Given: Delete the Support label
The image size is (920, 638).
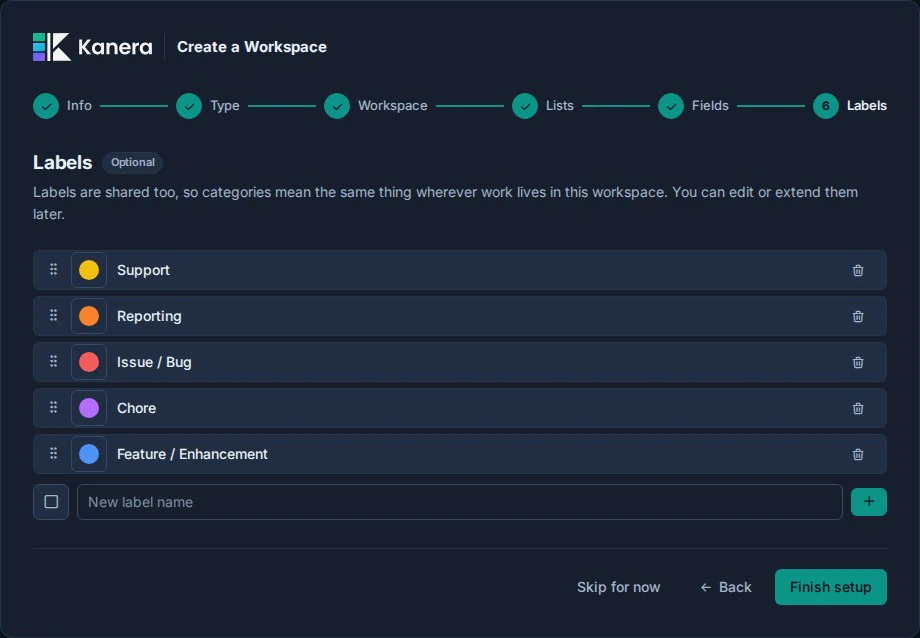Looking at the screenshot, I should point(858,270).
